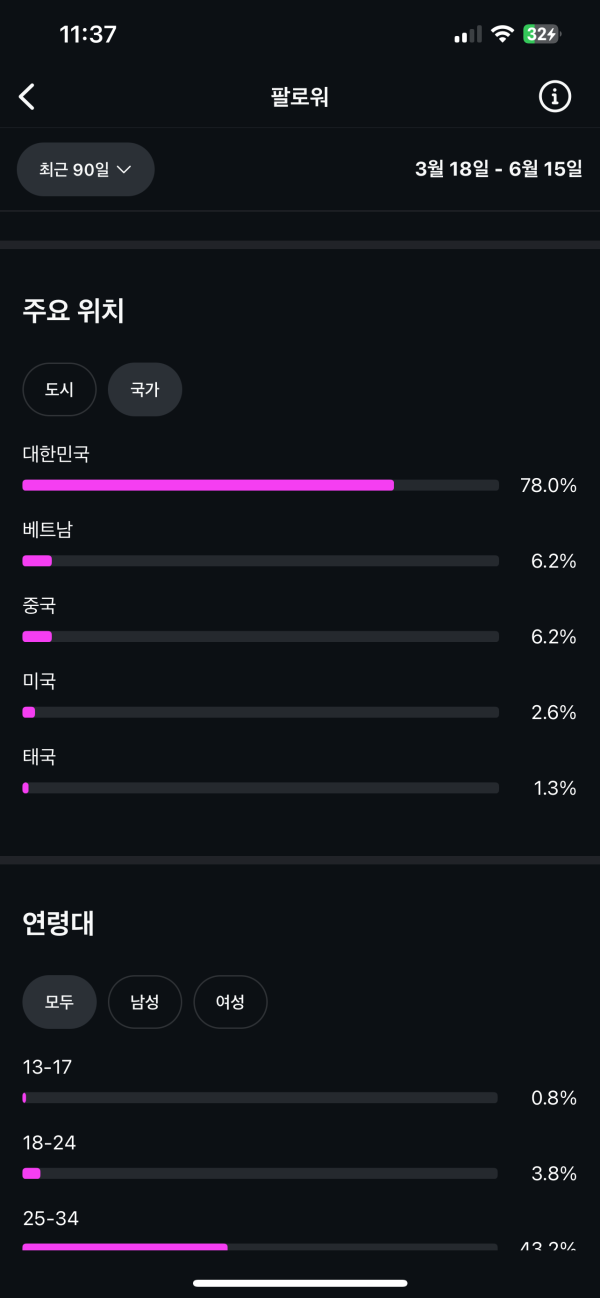Tap the cellular signal icon
This screenshot has width=600, height=1298.
click(467, 35)
